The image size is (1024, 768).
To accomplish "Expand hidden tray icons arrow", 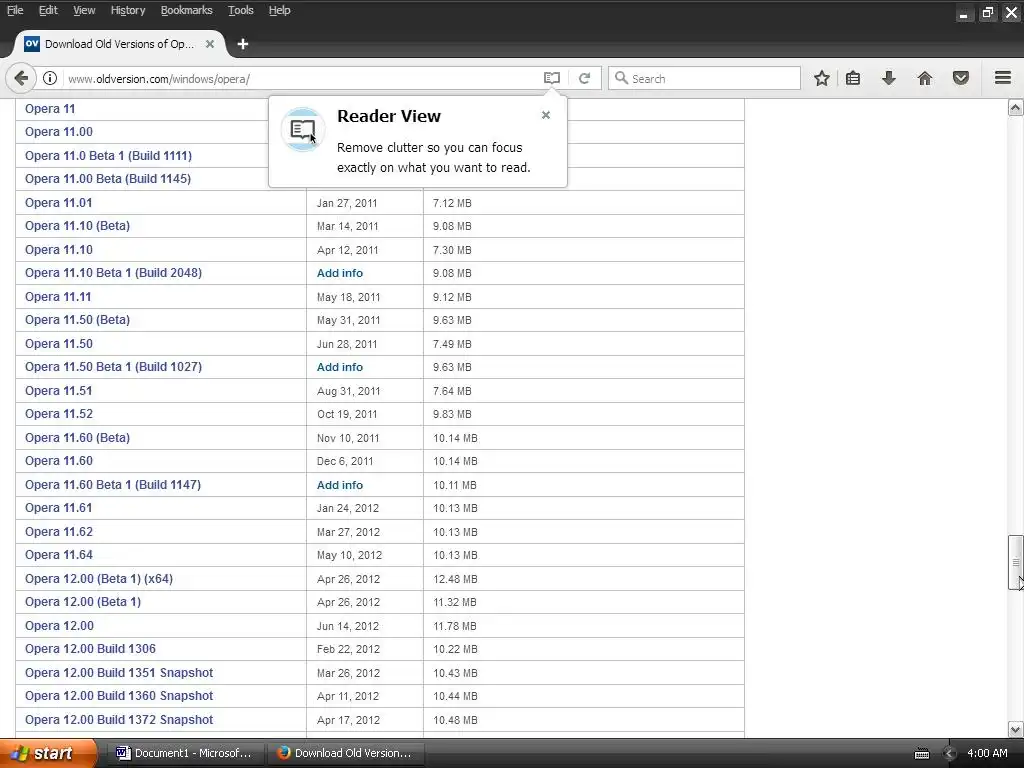I will point(950,754).
